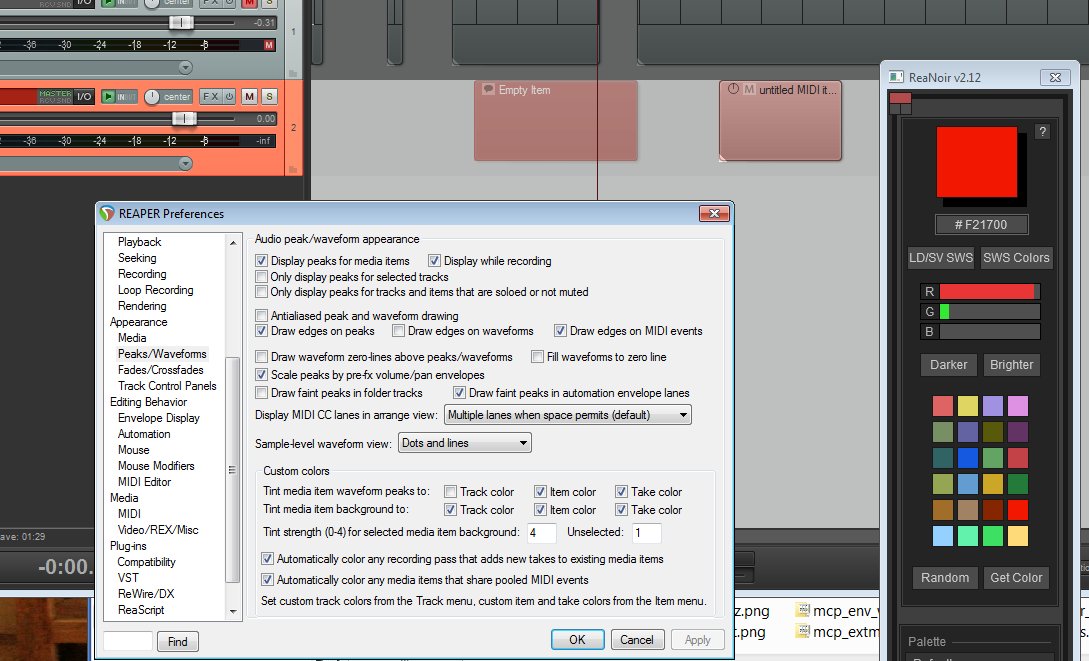Confirm preferences with OK
Image resolution: width=1089 pixels, height=661 pixels.
pos(577,639)
